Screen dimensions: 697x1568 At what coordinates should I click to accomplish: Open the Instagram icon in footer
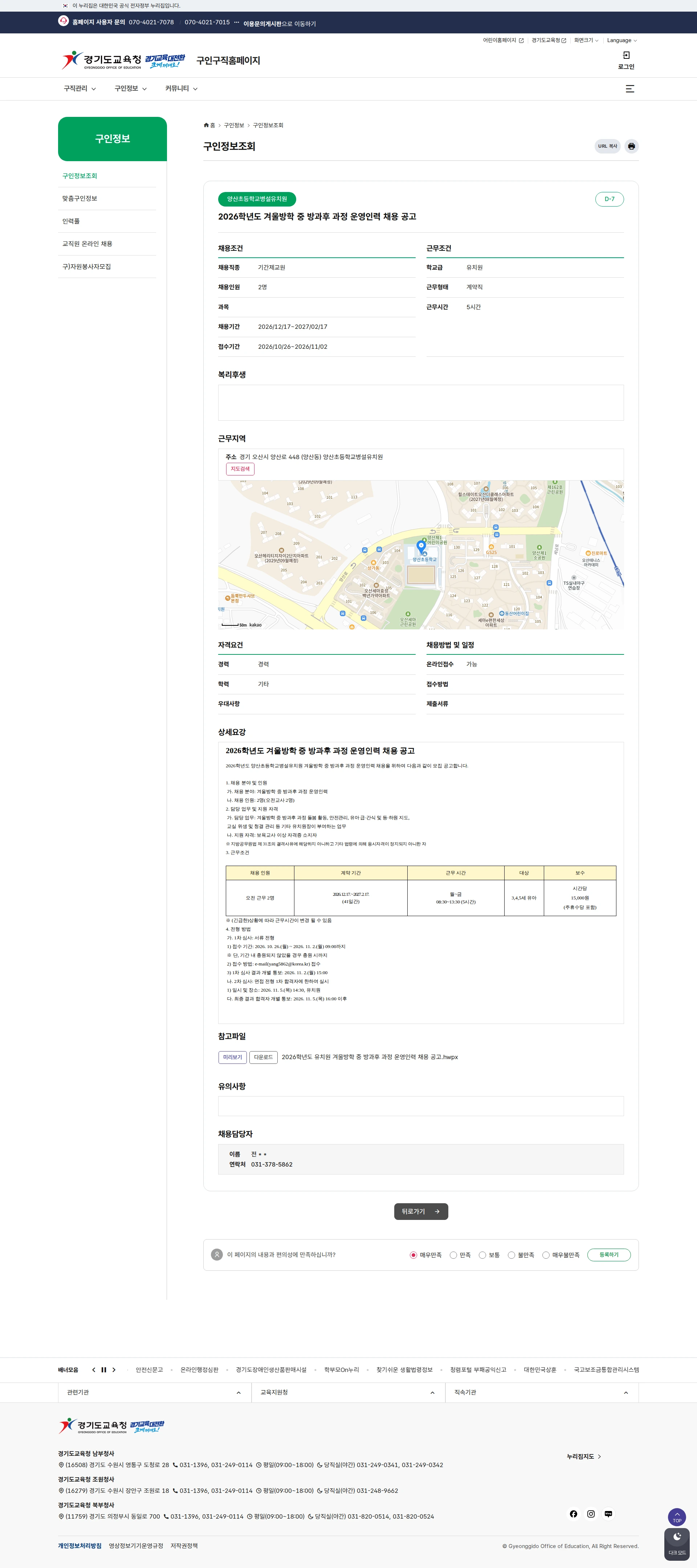click(x=591, y=1514)
